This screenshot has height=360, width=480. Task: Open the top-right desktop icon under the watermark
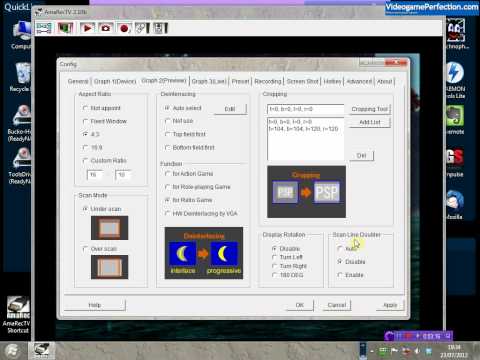pyautogui.click(x=457, y=34)
